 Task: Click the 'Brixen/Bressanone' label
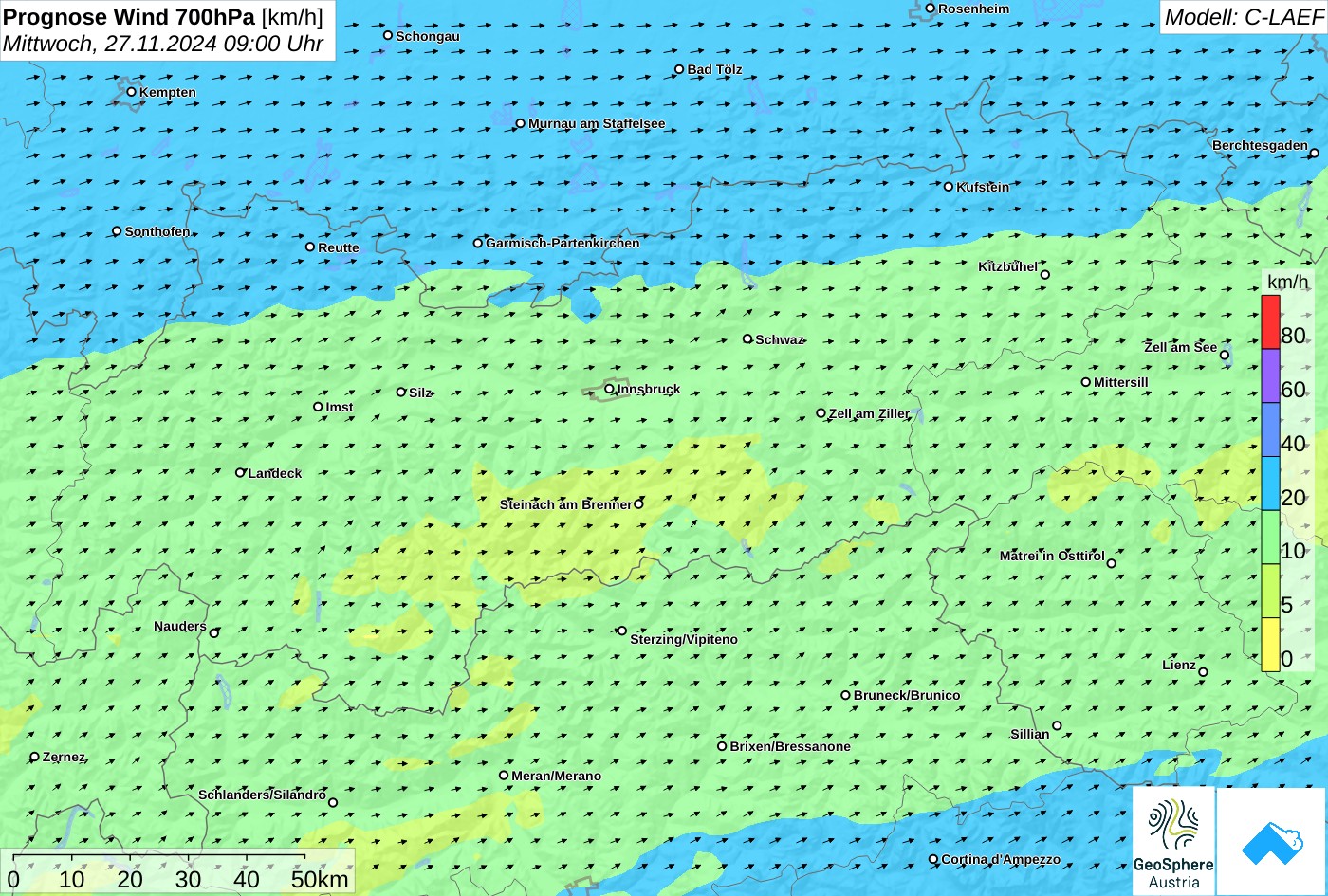pos(790,746)
